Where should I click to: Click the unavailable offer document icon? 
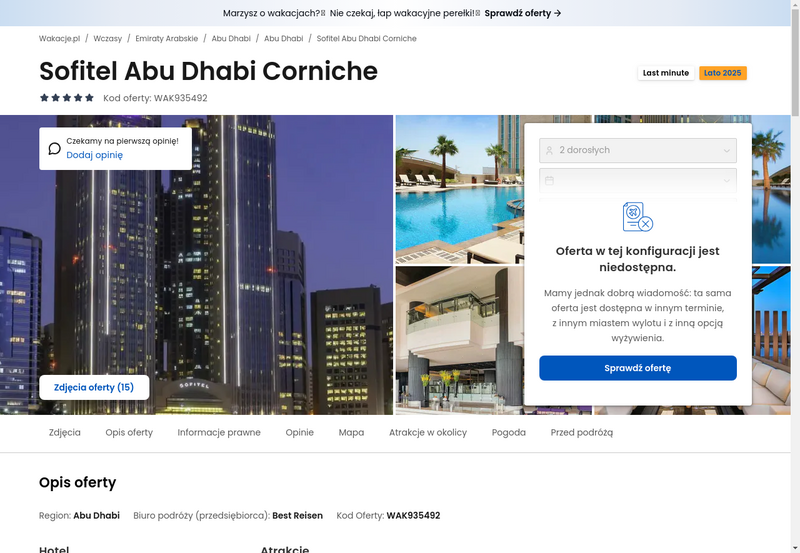click(x=638, y=217)
